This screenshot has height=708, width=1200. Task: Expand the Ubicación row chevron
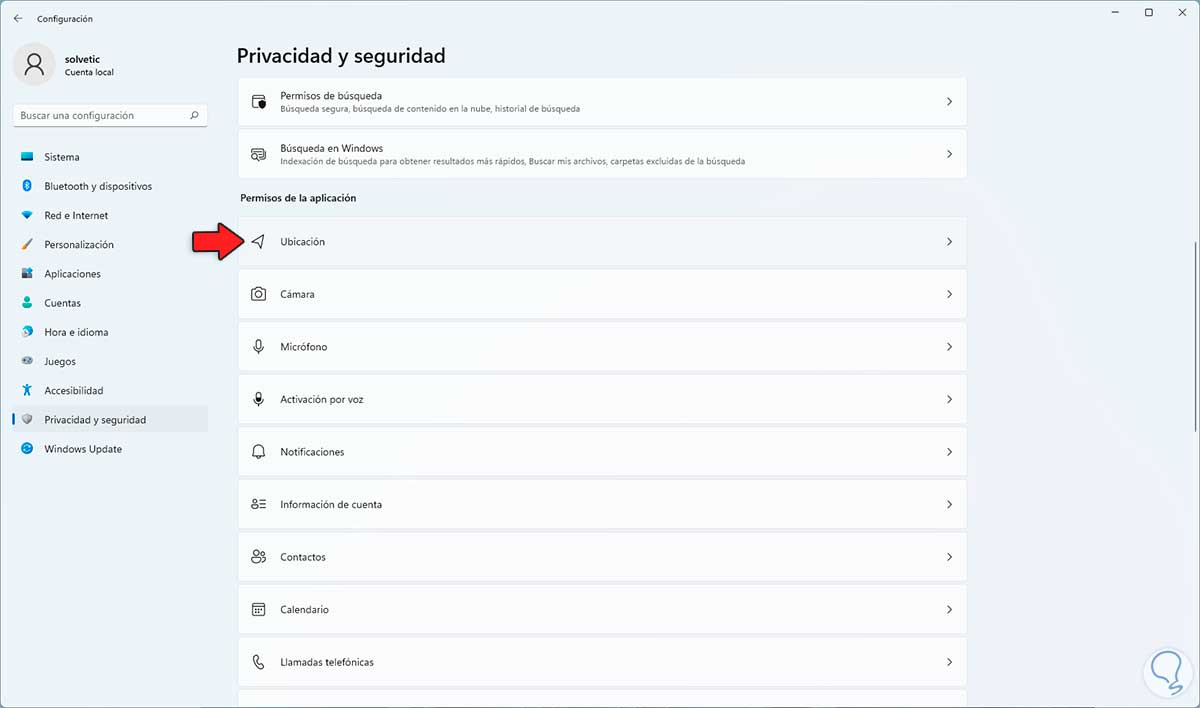949,242
